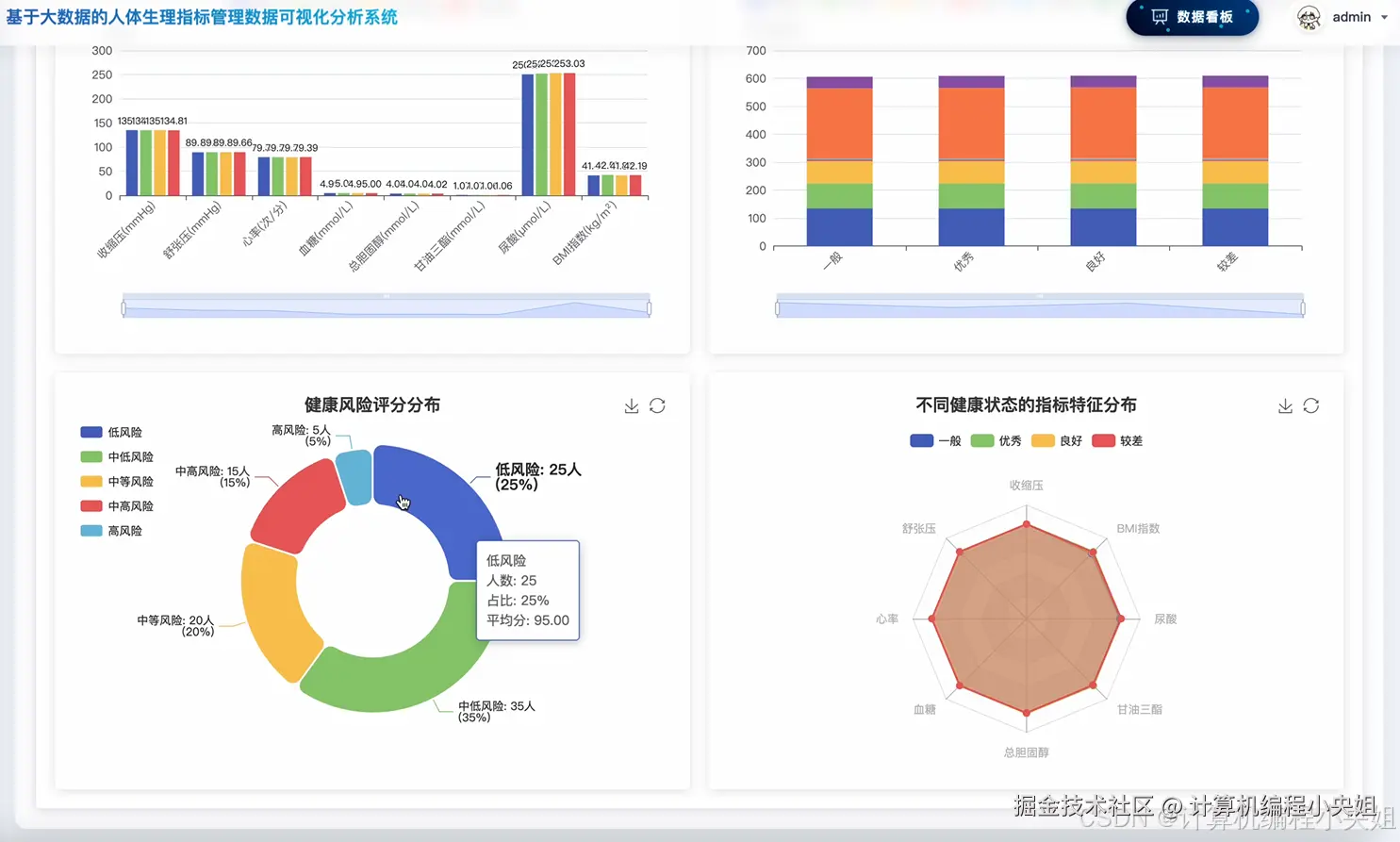
Task: Click the 一般 stacked bar column
Action: point(839,161)
